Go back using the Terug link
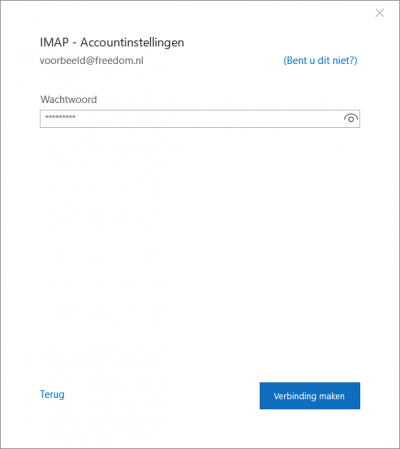 pyautogui.click(x=52, y=394)
